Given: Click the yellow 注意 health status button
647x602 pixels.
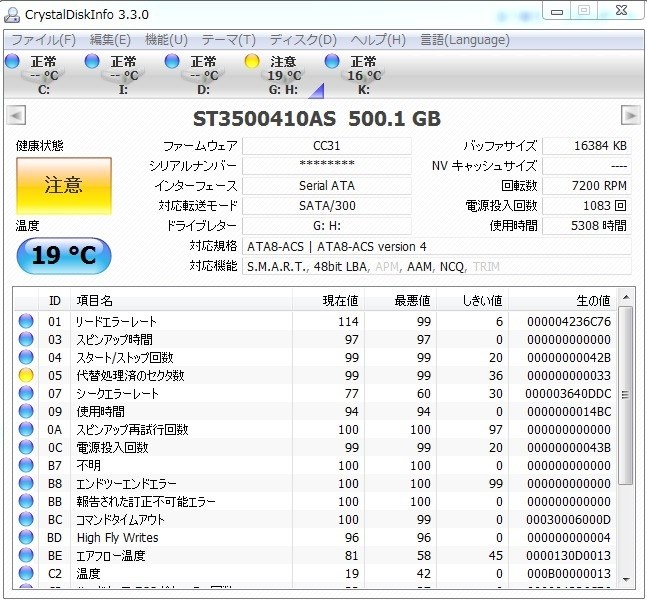Looking at the screenshot, I should click(64, 185).
